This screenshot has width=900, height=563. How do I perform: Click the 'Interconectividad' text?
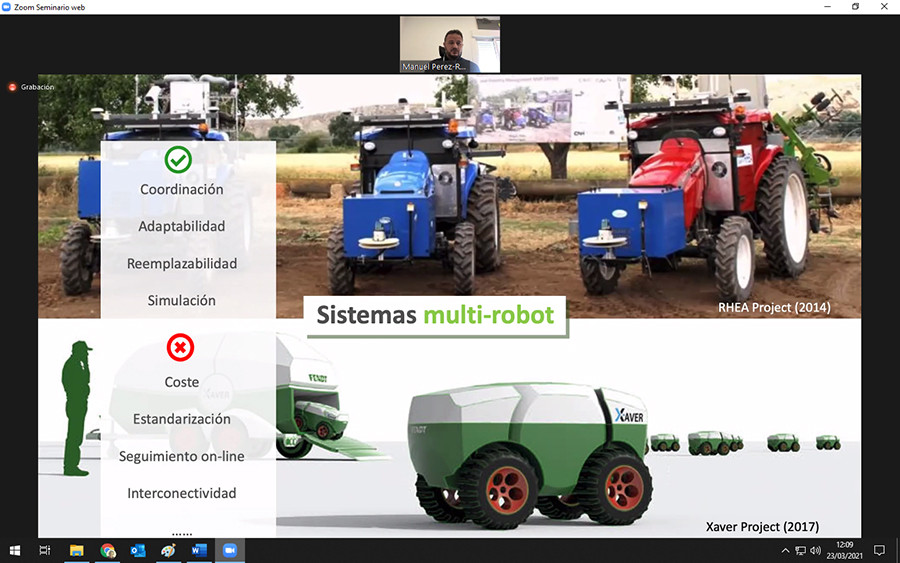click(x=181, y=494)
